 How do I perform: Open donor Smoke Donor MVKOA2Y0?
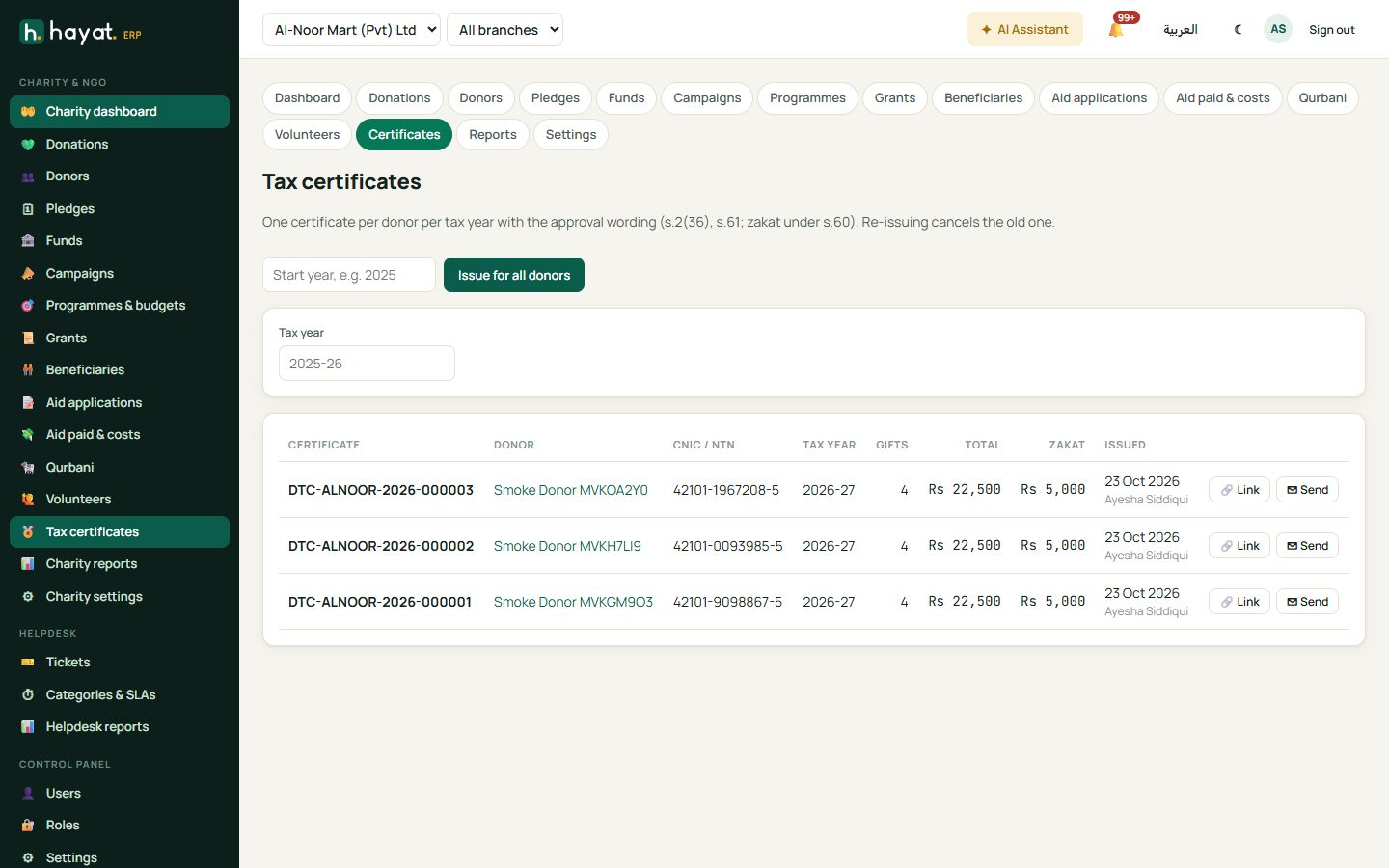click(x=571, y=490)
